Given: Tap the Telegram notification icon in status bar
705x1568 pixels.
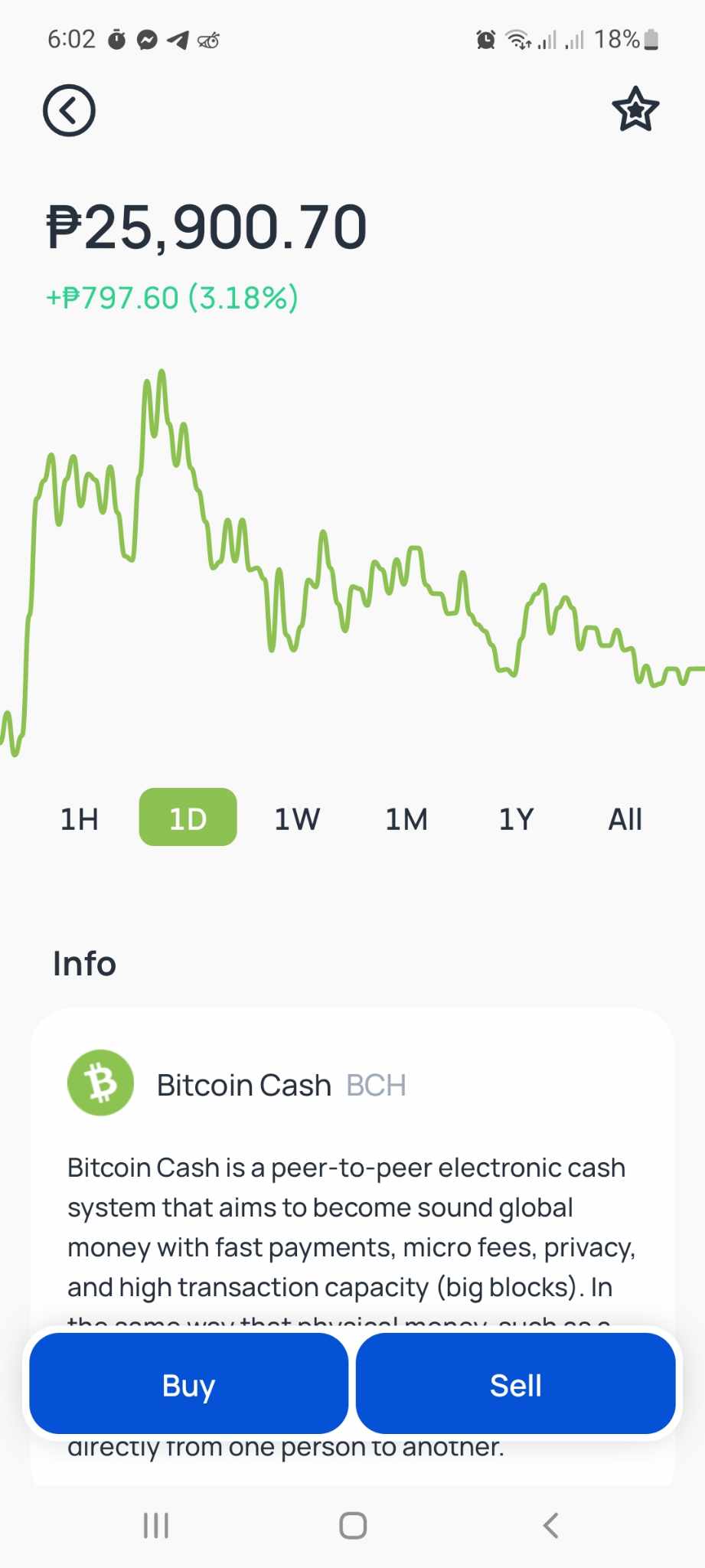Looking at the screenshot, I should point(178,39).
